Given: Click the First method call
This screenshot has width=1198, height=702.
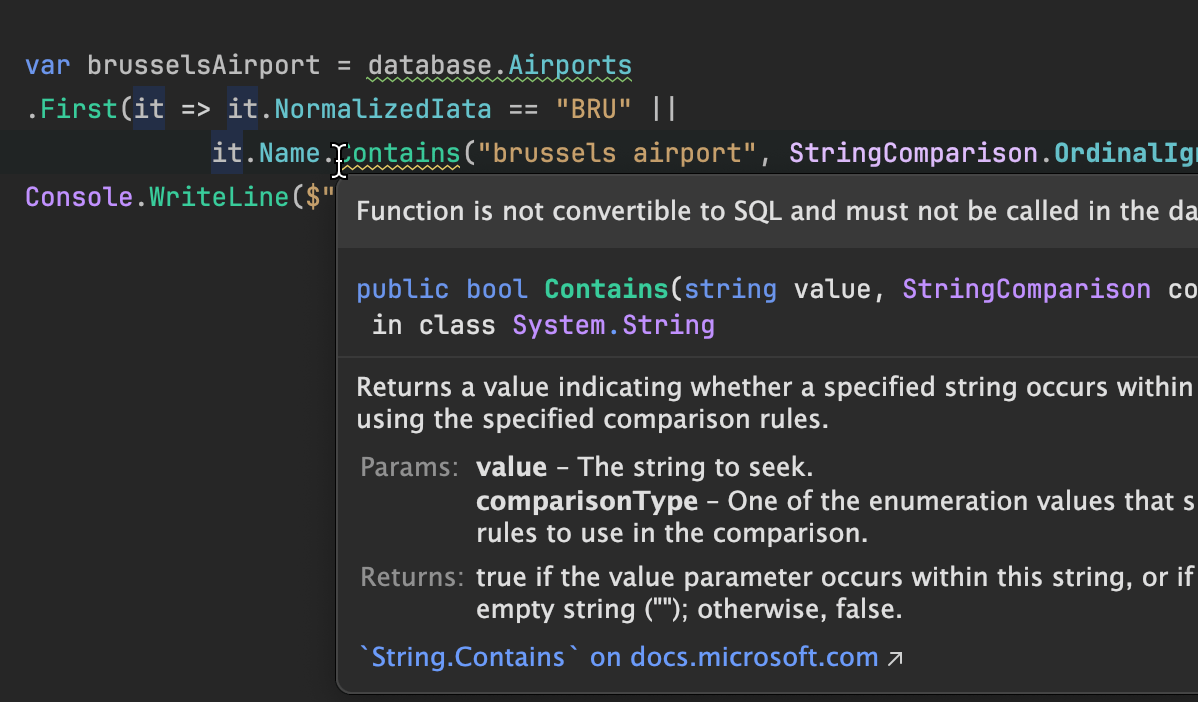Looking at the screenshot, I should click(x=79, y=109).
